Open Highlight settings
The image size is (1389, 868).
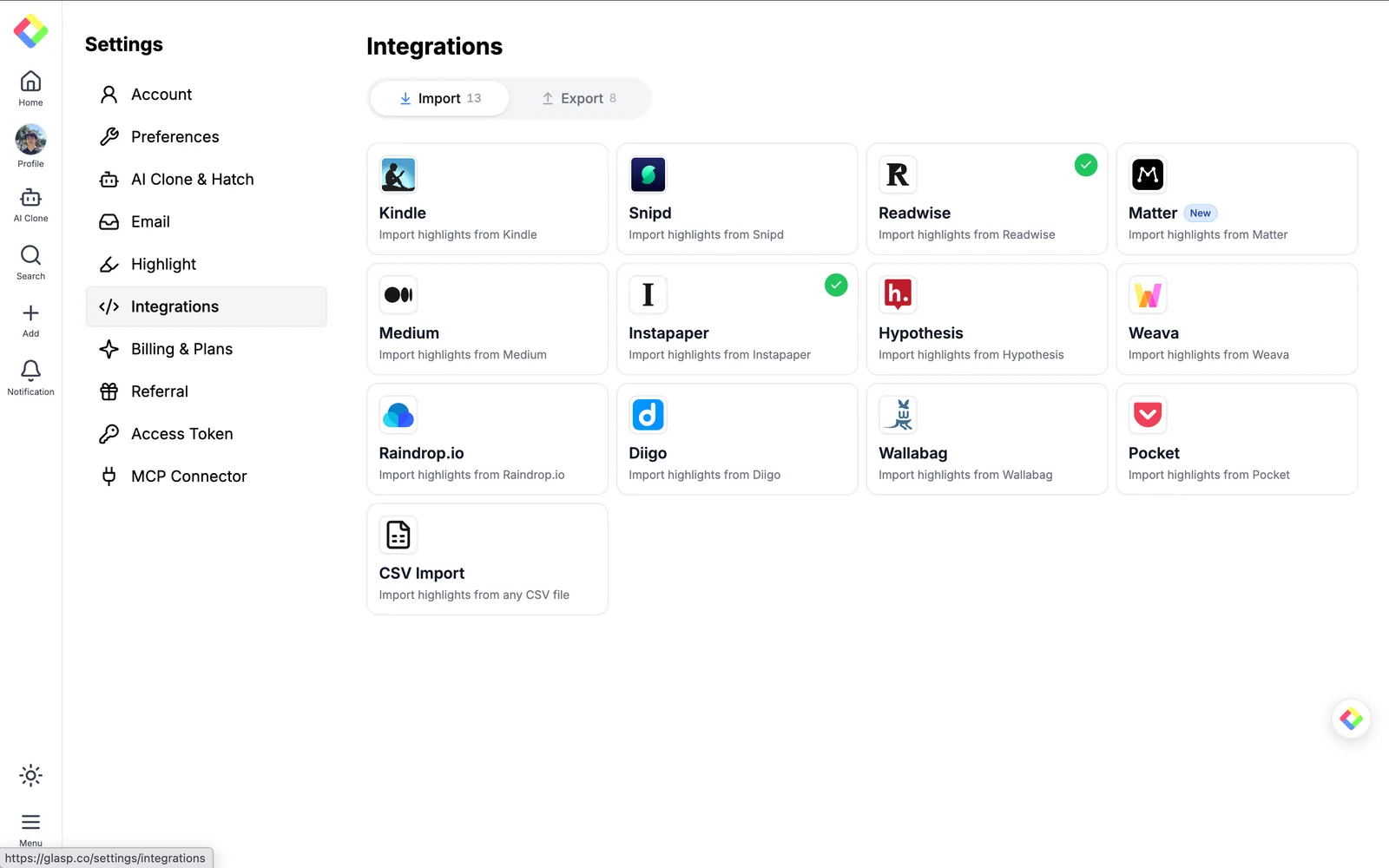tap(207, 265)
